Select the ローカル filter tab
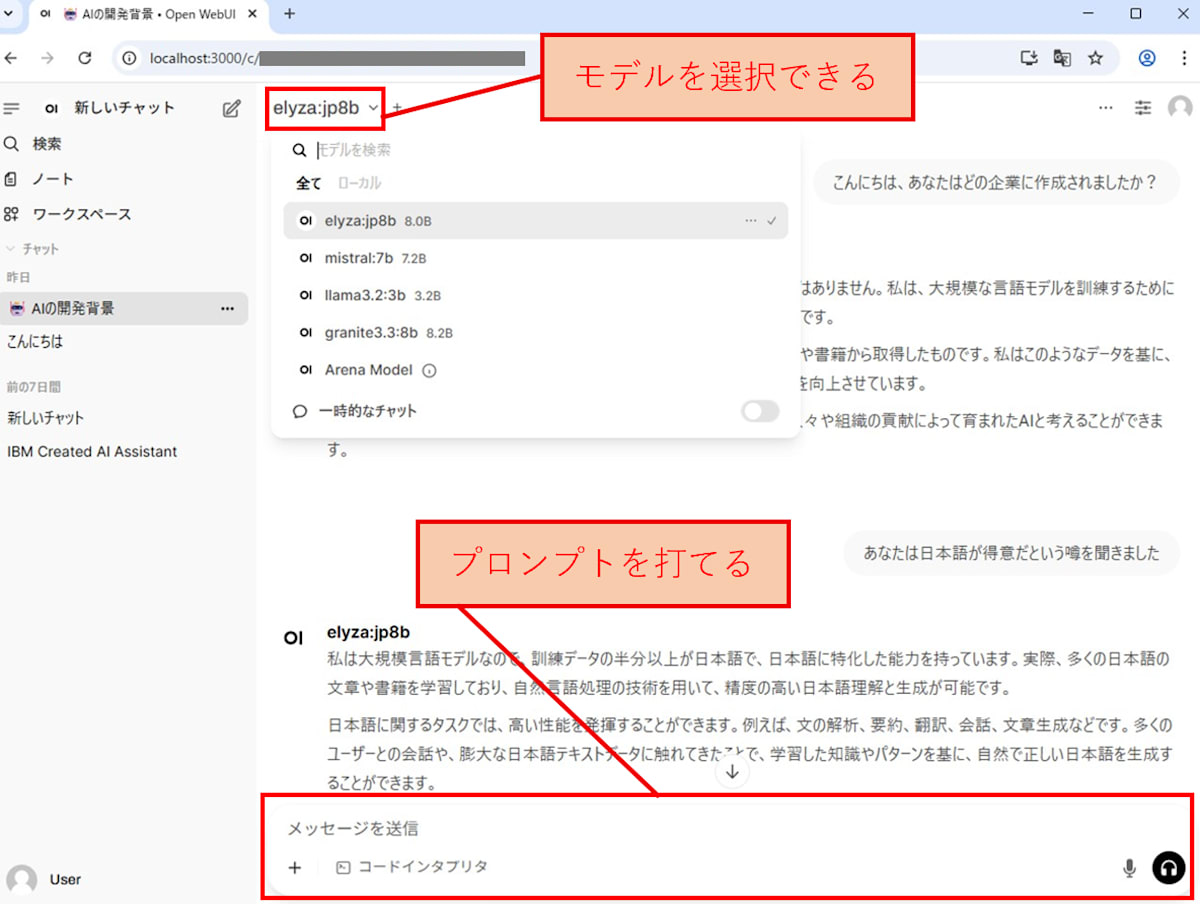This screenshot has height=904, width=1200. click(359, 183)
